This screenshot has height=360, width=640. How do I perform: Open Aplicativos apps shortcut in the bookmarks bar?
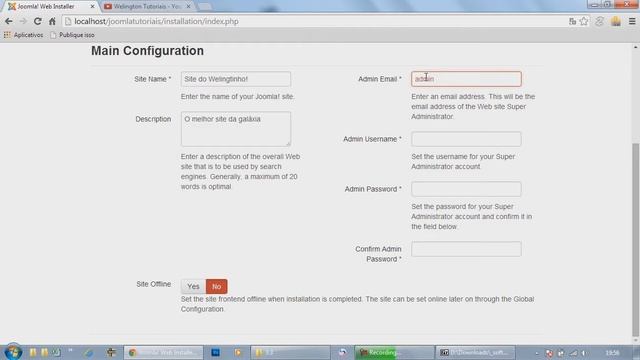click(x=23, y=35)
